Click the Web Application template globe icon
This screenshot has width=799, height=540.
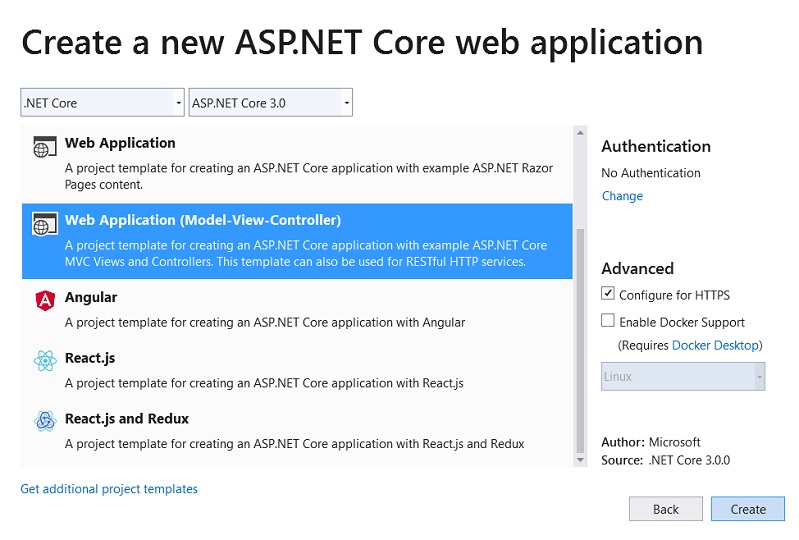44,147
